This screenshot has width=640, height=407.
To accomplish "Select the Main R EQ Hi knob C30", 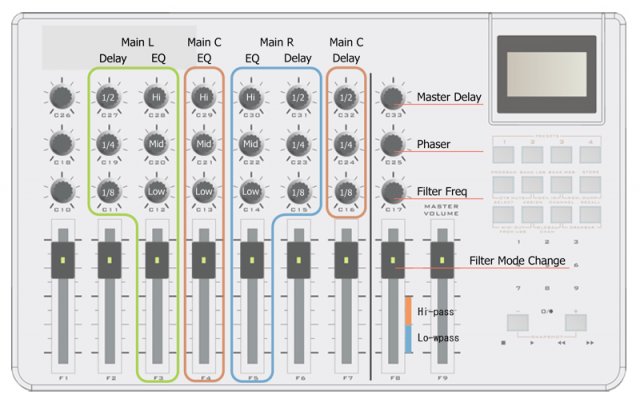I will coord(251,97).
